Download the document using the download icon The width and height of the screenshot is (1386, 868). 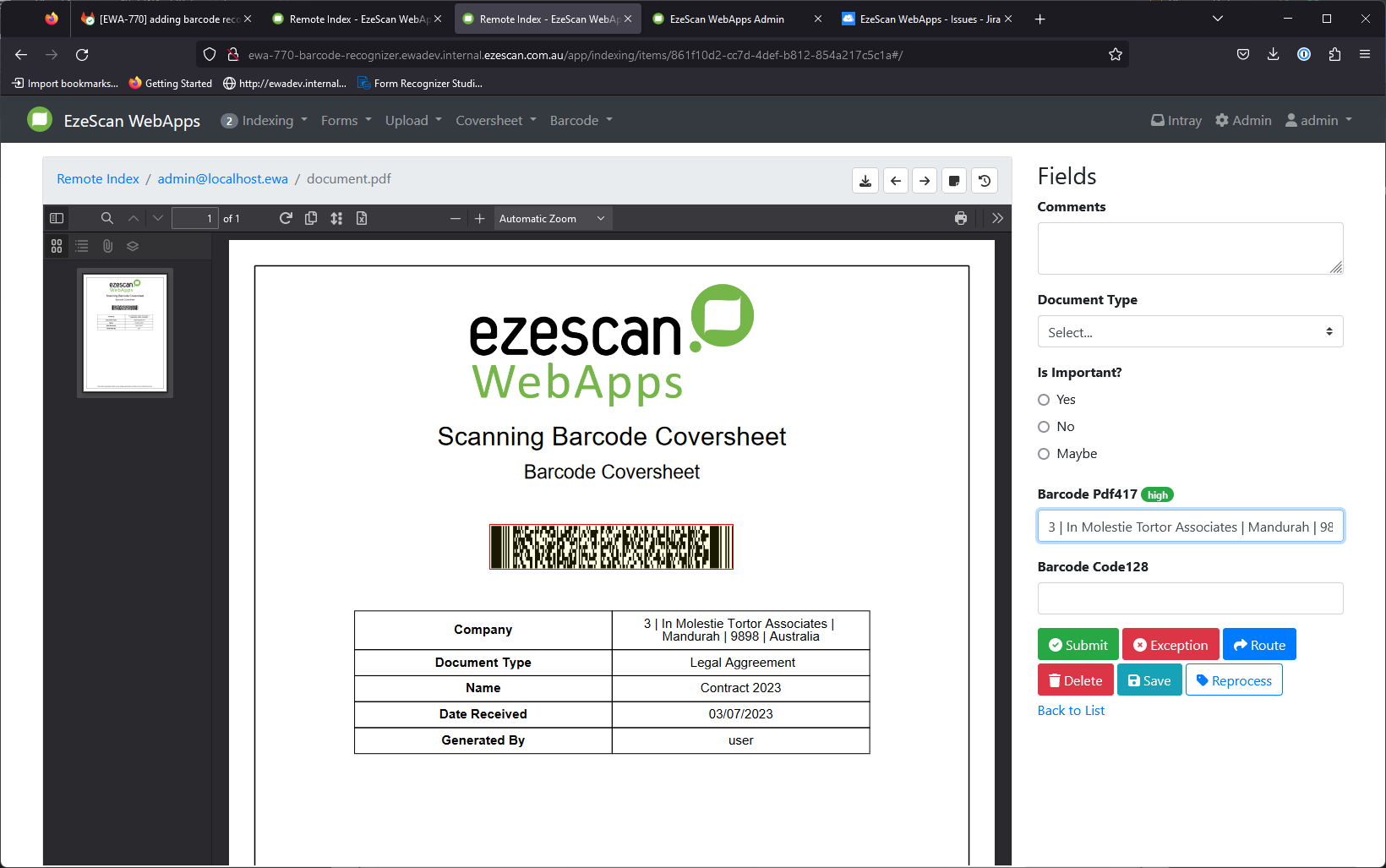pyautogui.click(x=865, y=181)
